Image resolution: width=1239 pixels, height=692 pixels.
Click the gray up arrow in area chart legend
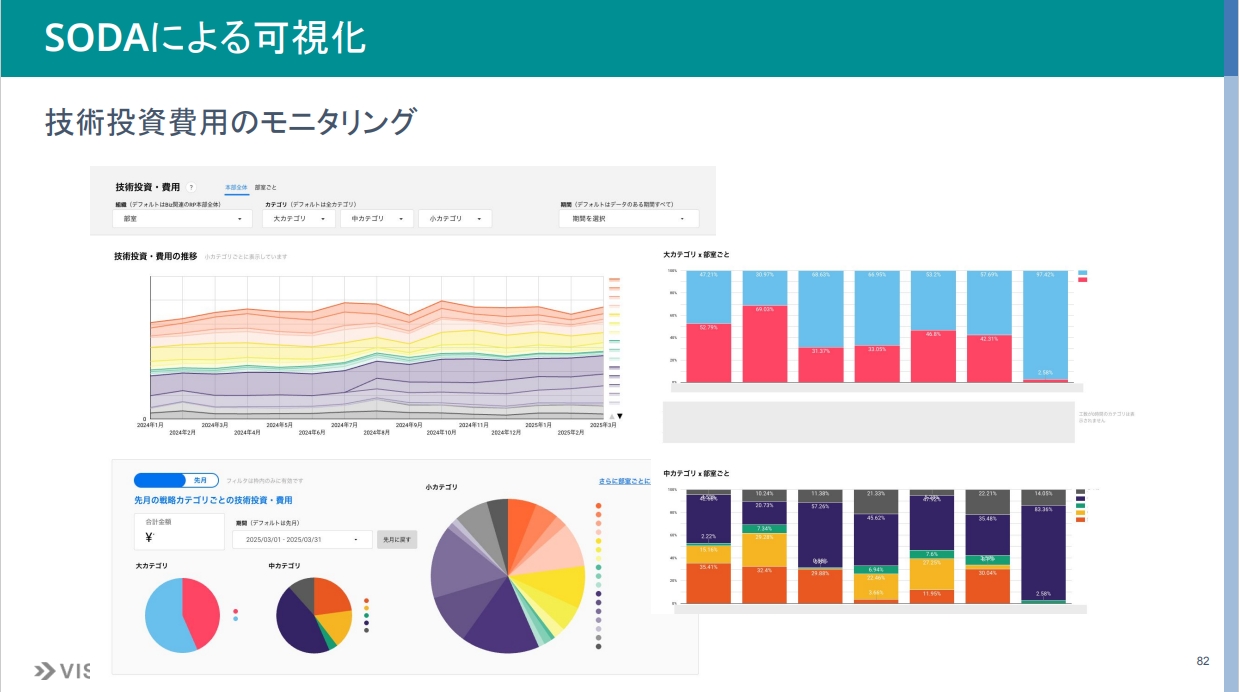point(611,416)
